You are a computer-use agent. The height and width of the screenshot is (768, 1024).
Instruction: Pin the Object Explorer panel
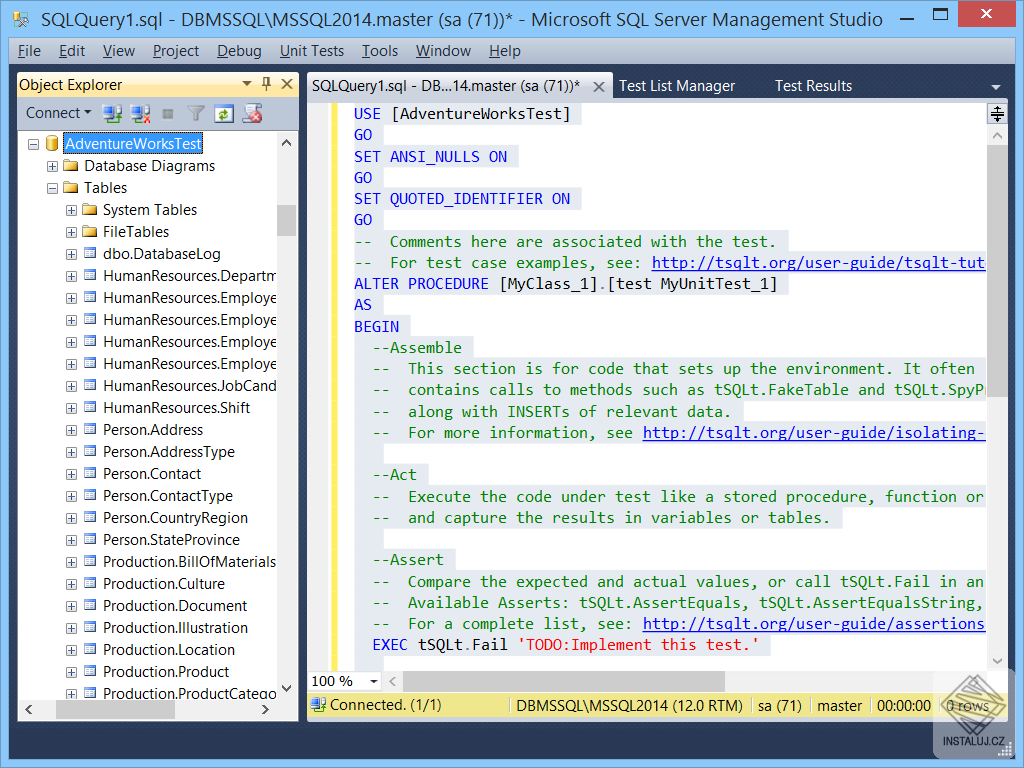pyautogui.click(x=266, y=84)
